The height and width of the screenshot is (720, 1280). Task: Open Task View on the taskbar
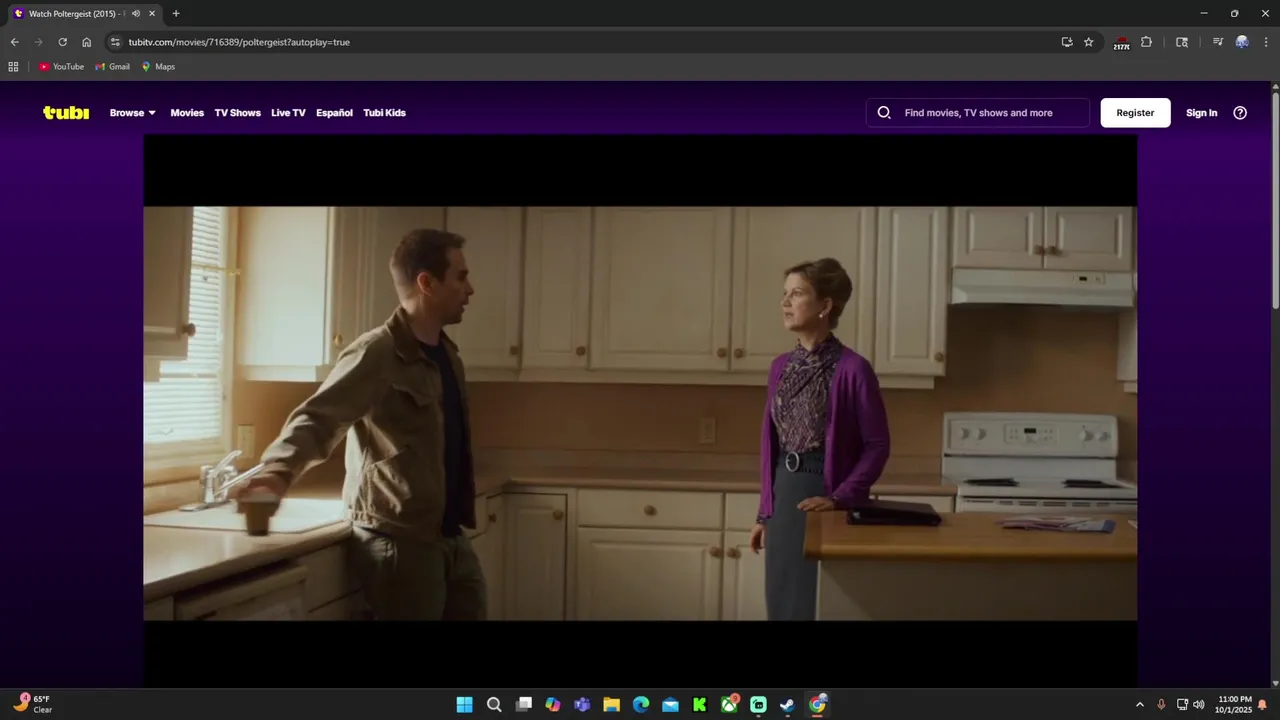[x=523, y=705]
